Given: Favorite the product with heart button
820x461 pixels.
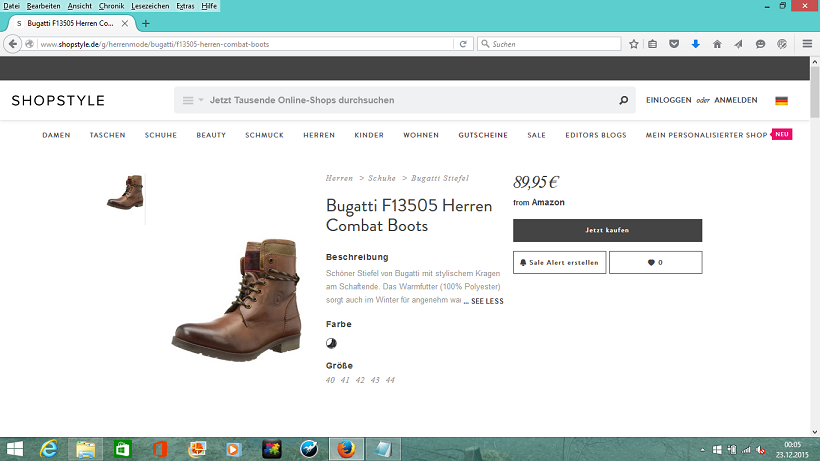Looking at the screenshot, I should 655,262.
